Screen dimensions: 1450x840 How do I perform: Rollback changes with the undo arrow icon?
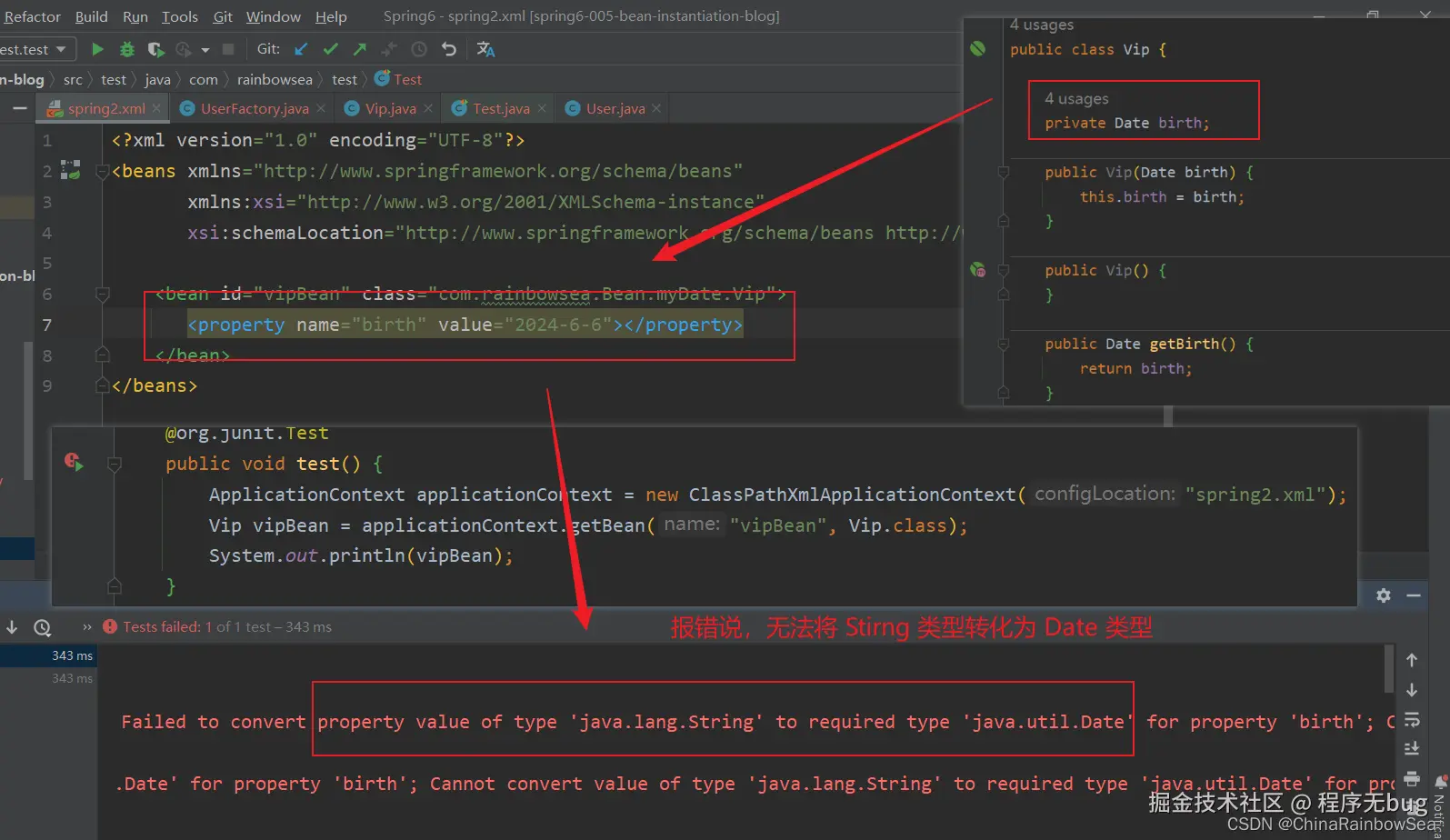click(x=448, y=49)
